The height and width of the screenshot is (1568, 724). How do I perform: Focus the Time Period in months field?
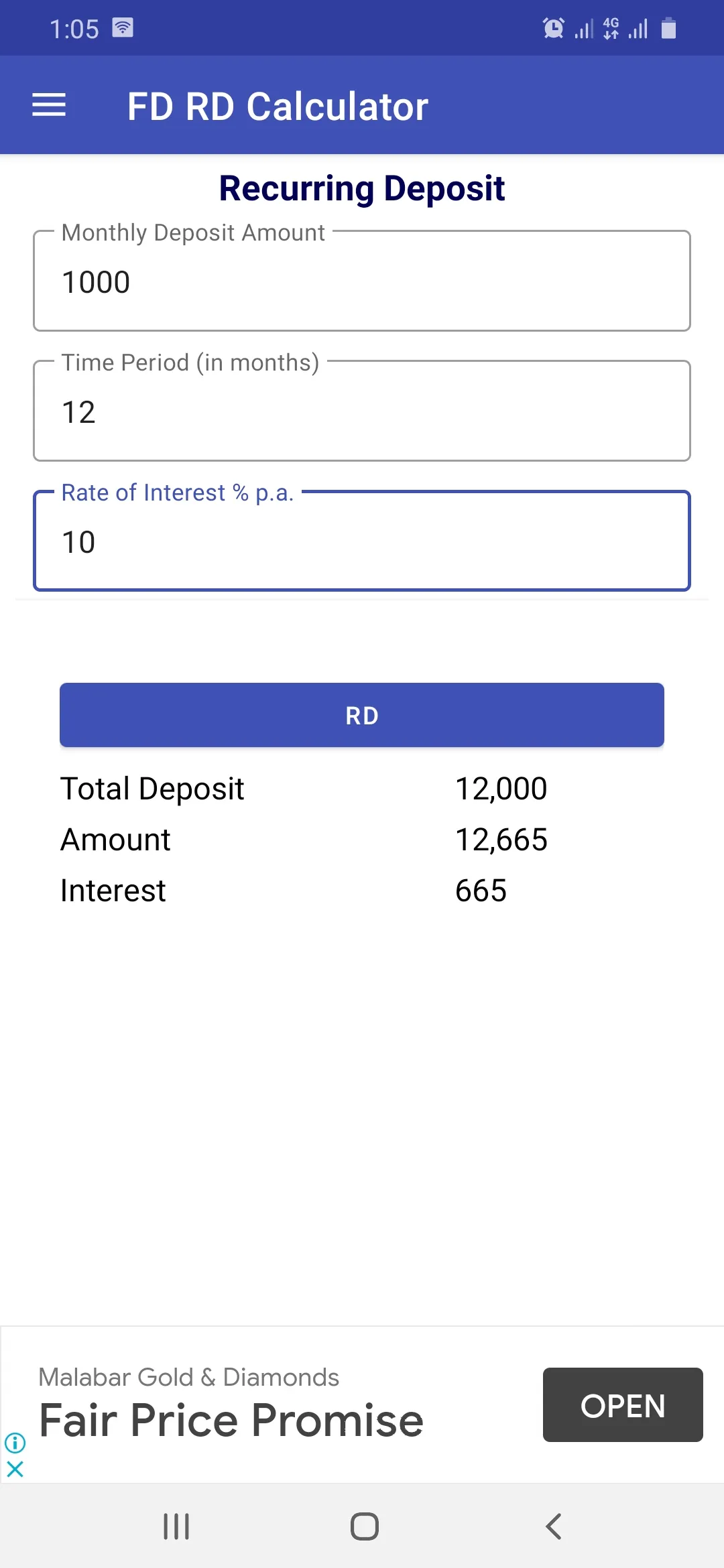point(362,411)
